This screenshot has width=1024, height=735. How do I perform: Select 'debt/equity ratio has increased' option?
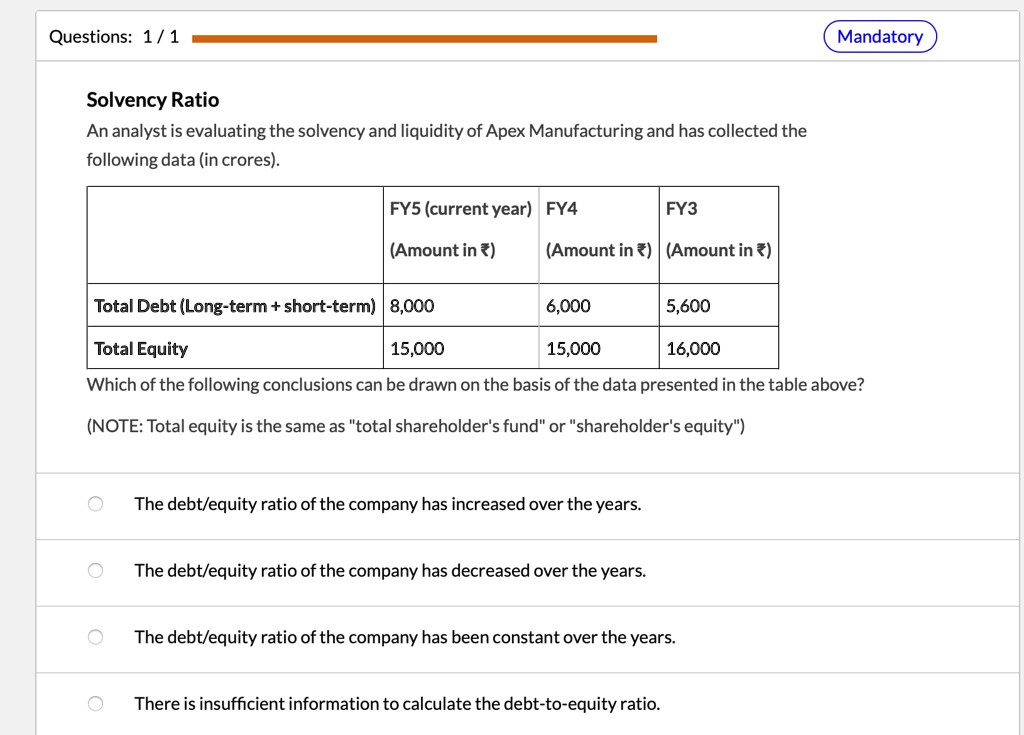coord(95,504)
